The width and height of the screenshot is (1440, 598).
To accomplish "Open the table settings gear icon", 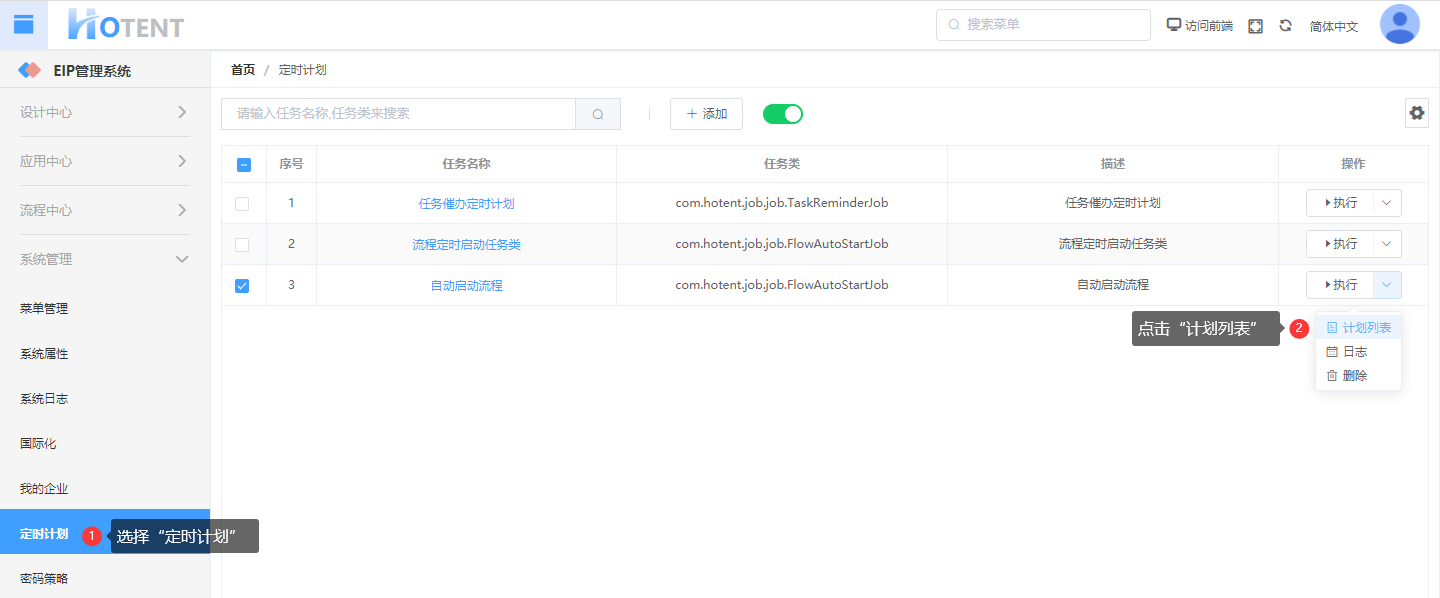I will pos(1416,113).
